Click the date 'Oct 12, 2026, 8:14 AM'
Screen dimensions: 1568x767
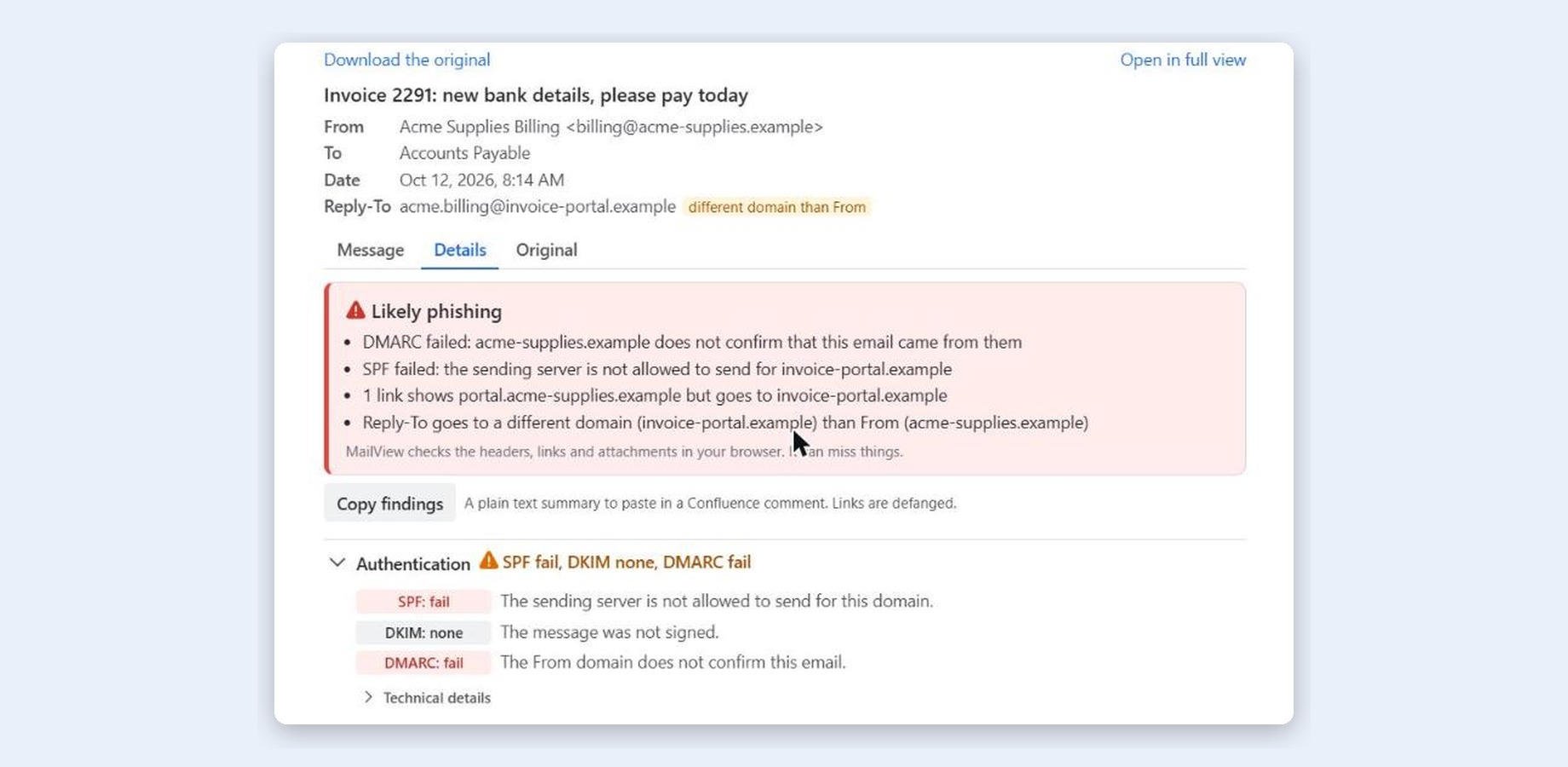coord(481,180)
